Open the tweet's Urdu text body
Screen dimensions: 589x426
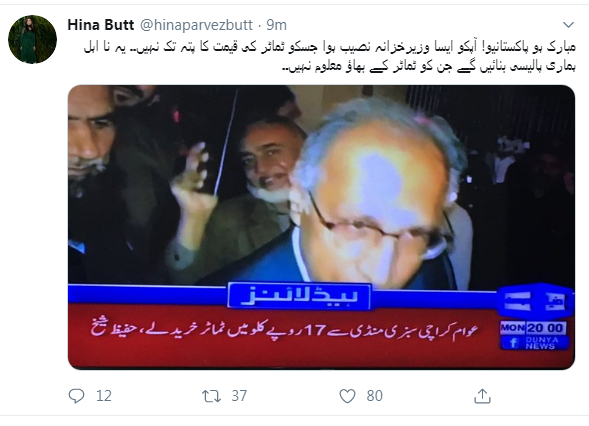click(329, 57)
